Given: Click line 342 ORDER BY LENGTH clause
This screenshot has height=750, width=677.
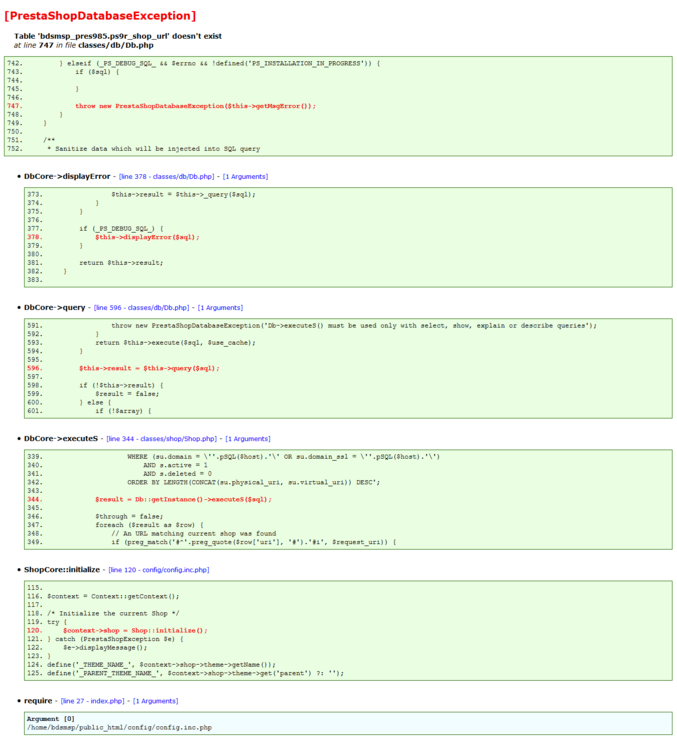Looking at the screenshot, I should (254, 483).
